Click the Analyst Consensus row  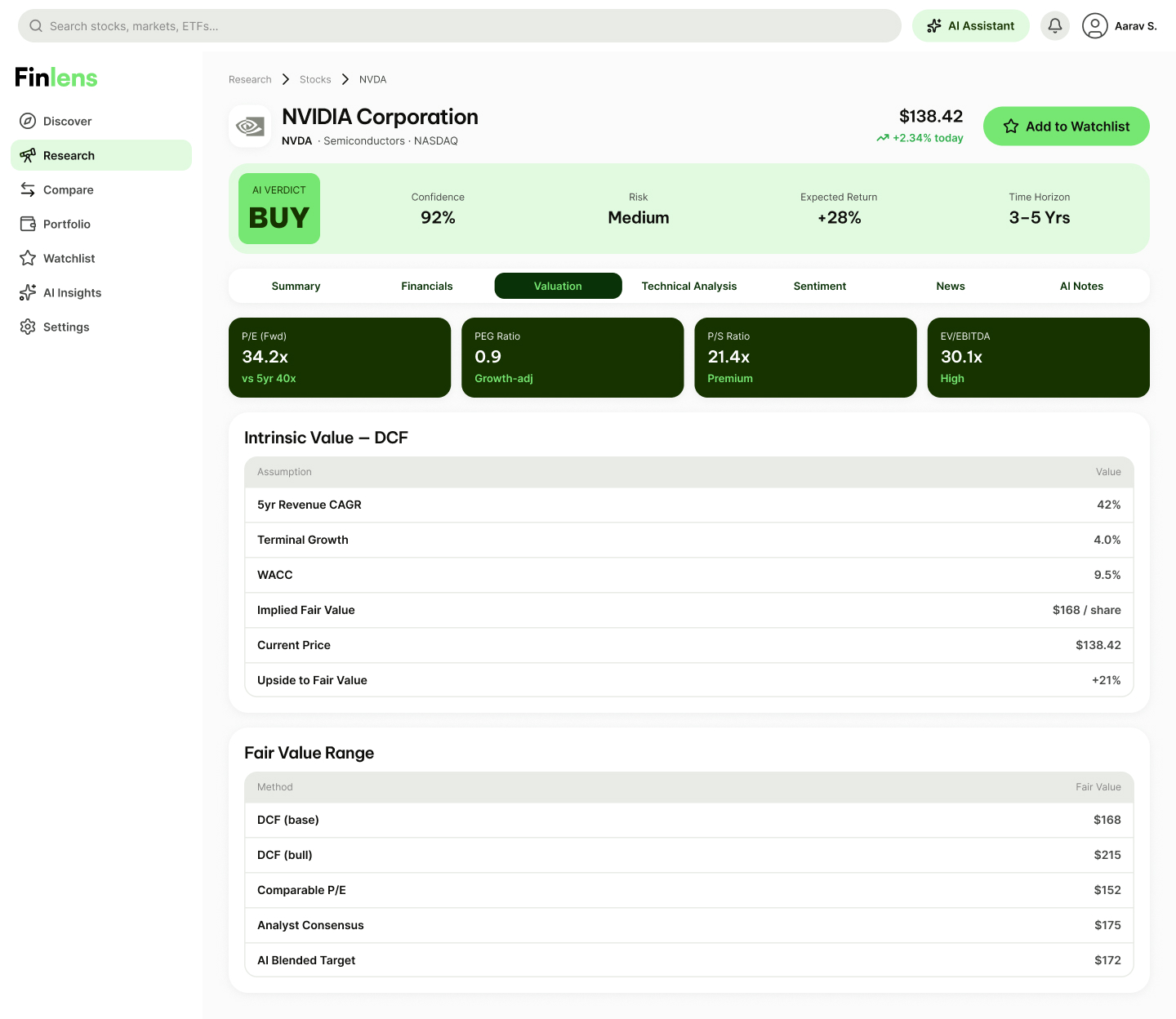689,925
